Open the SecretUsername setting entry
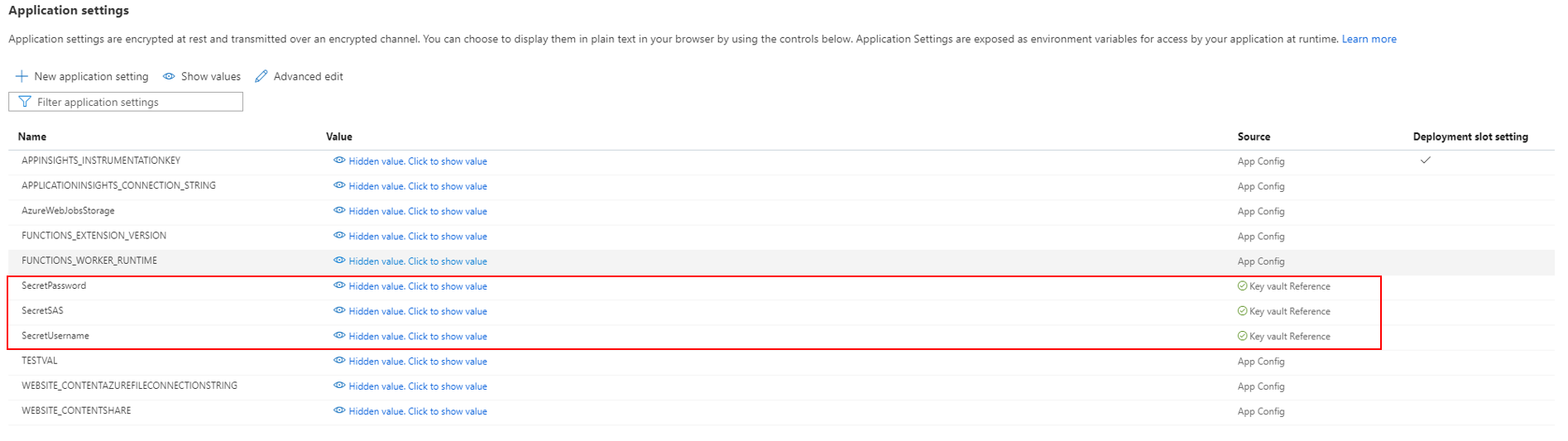1568x441 pixels. tap(55, 336)
